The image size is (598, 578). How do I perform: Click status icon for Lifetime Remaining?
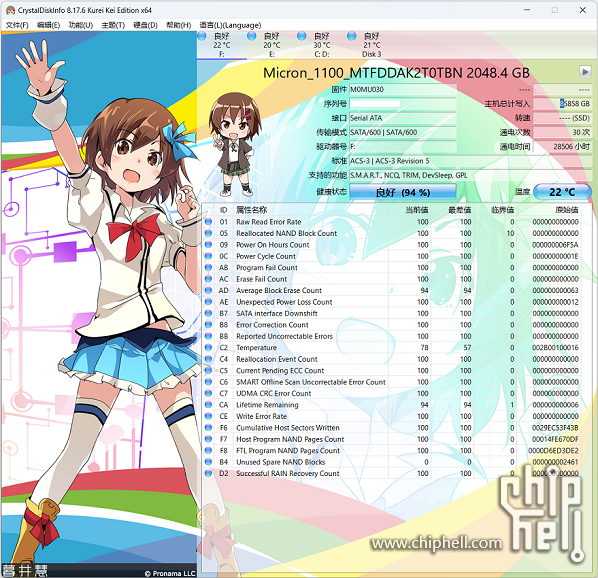(x=208, y=405)
